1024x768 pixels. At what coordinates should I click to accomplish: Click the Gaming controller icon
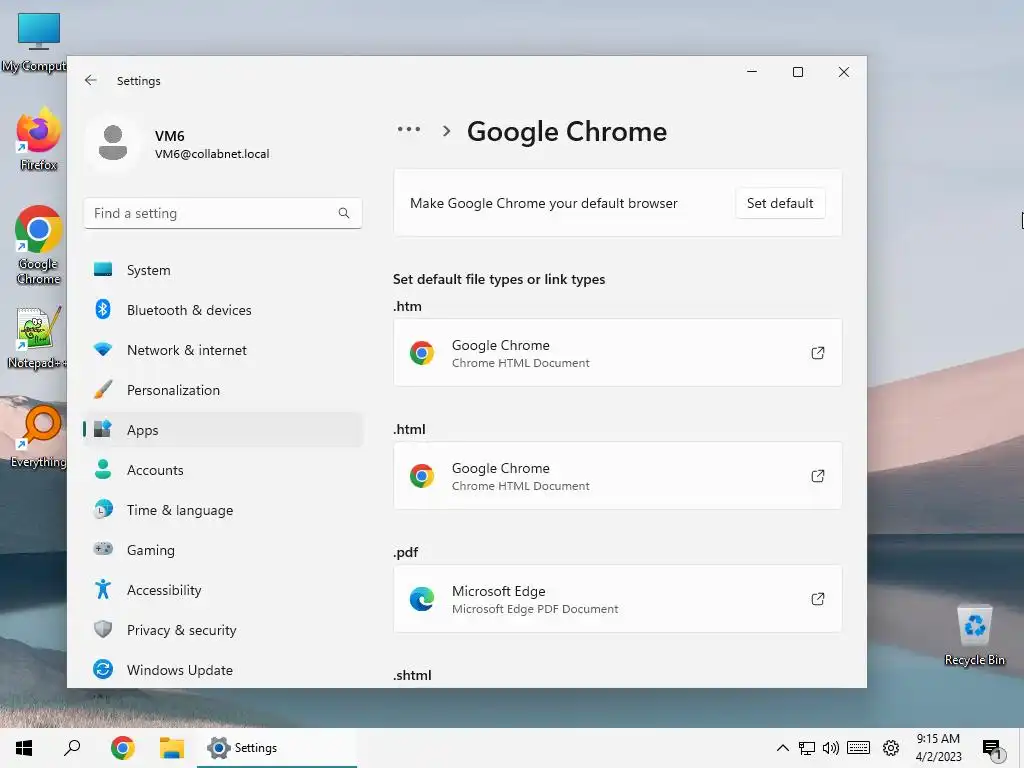103,549
